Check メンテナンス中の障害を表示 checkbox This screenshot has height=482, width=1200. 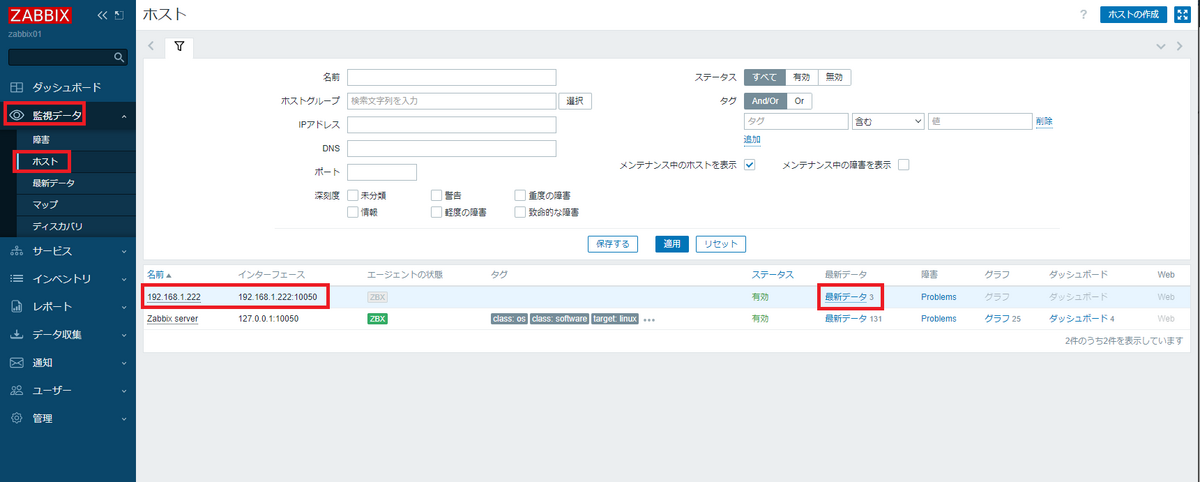[904, 165]
